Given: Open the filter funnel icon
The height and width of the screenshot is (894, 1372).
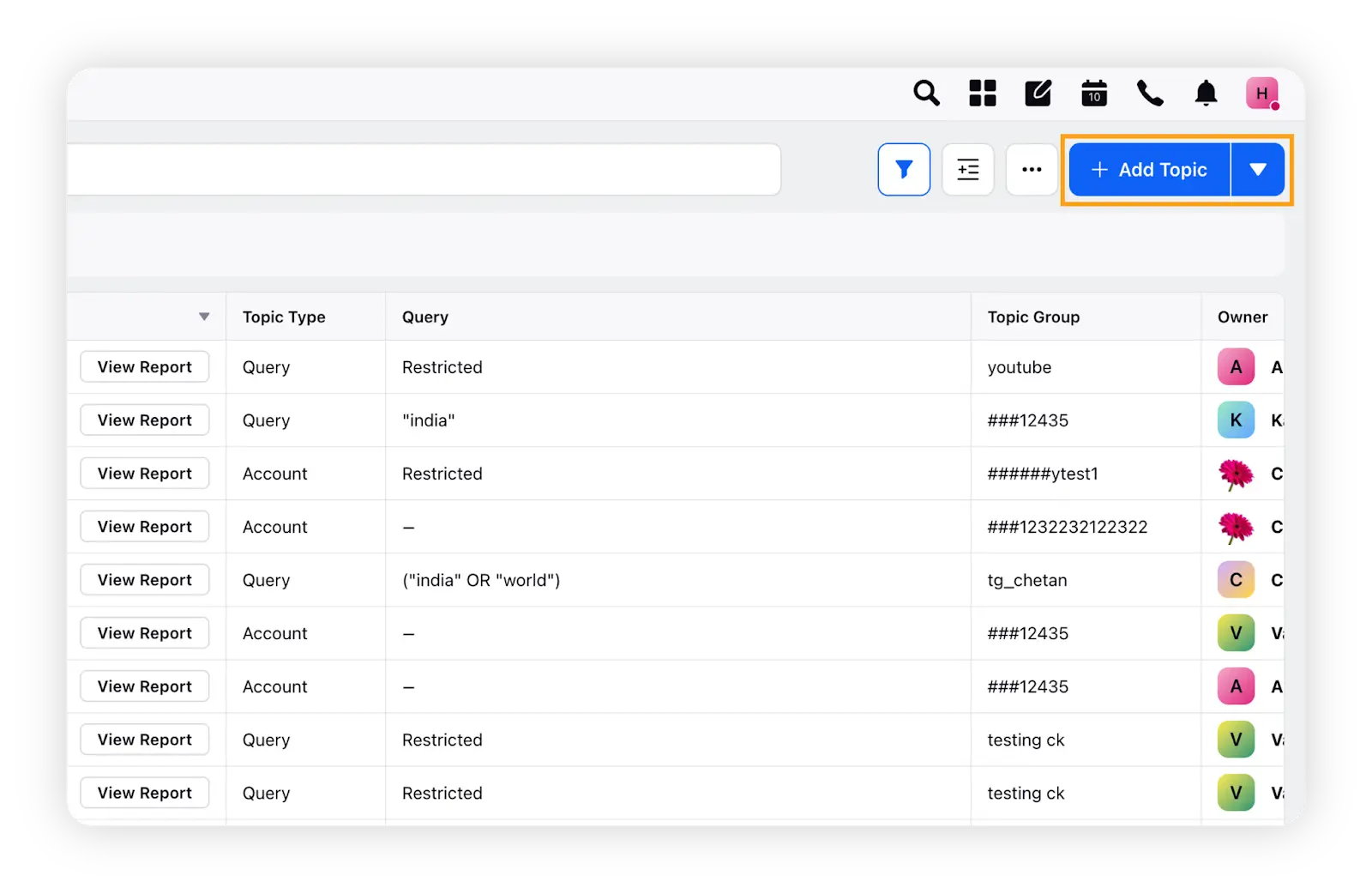Looking at the screenshot, I should click(904, 169).
